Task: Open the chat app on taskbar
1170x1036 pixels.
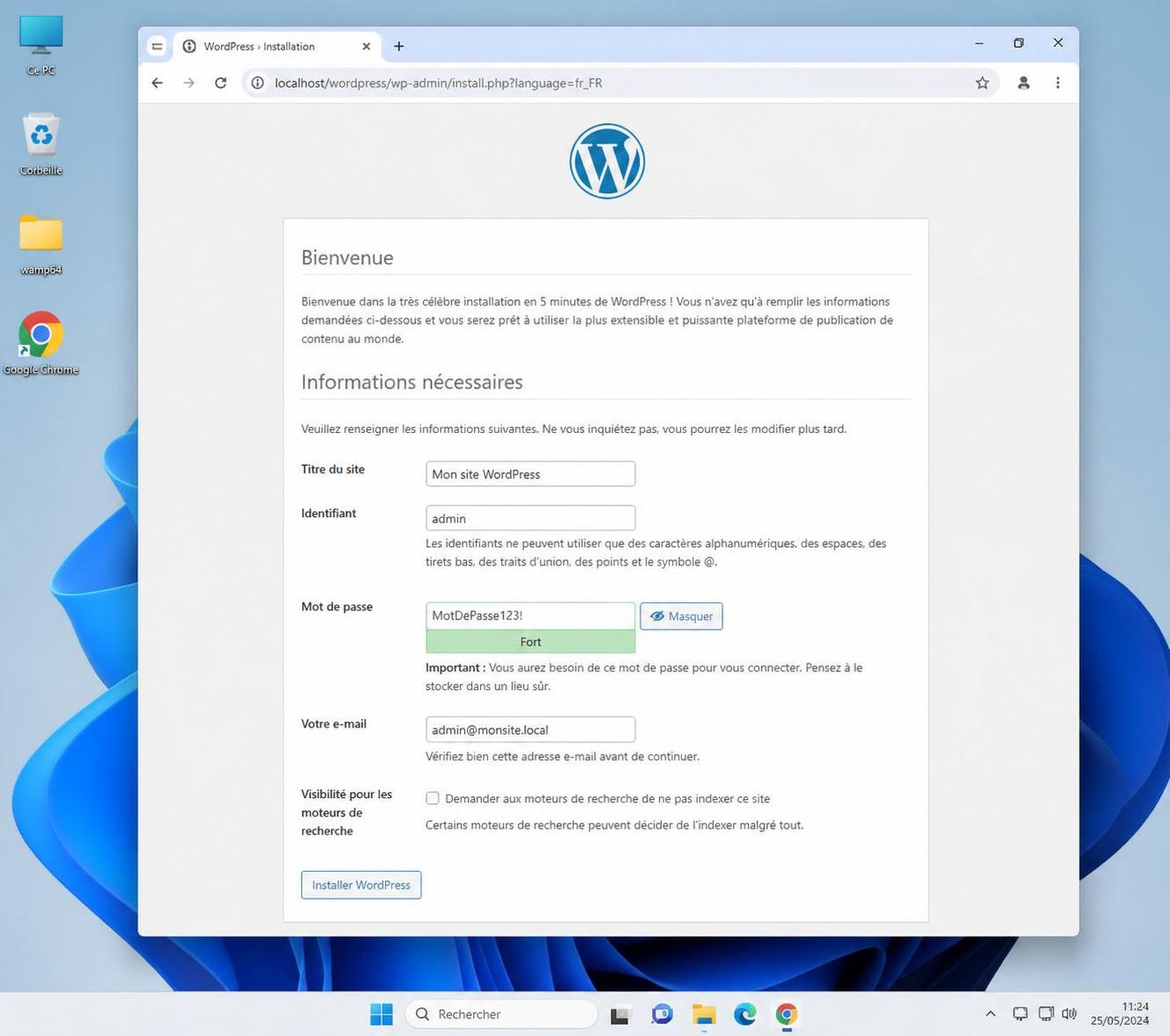Action: 662,1014
